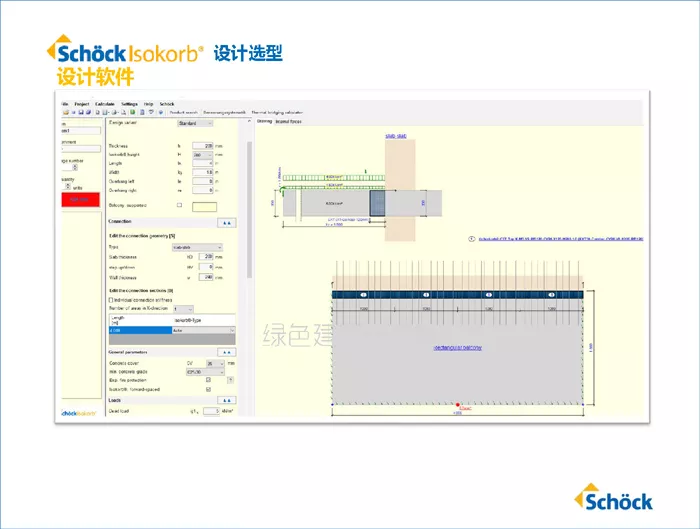Screen dimensions: 700x529
Task: Open the Isokorb height dropdown
Action: 203,155
